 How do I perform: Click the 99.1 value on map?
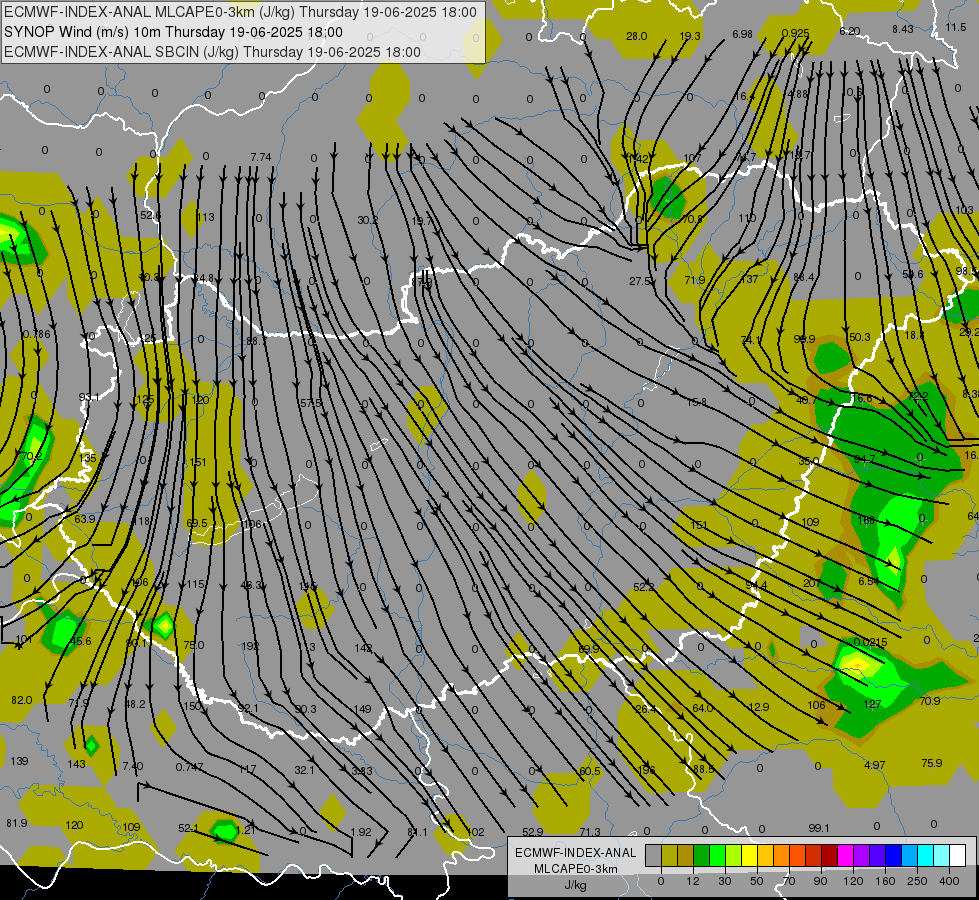pos(819,829)
